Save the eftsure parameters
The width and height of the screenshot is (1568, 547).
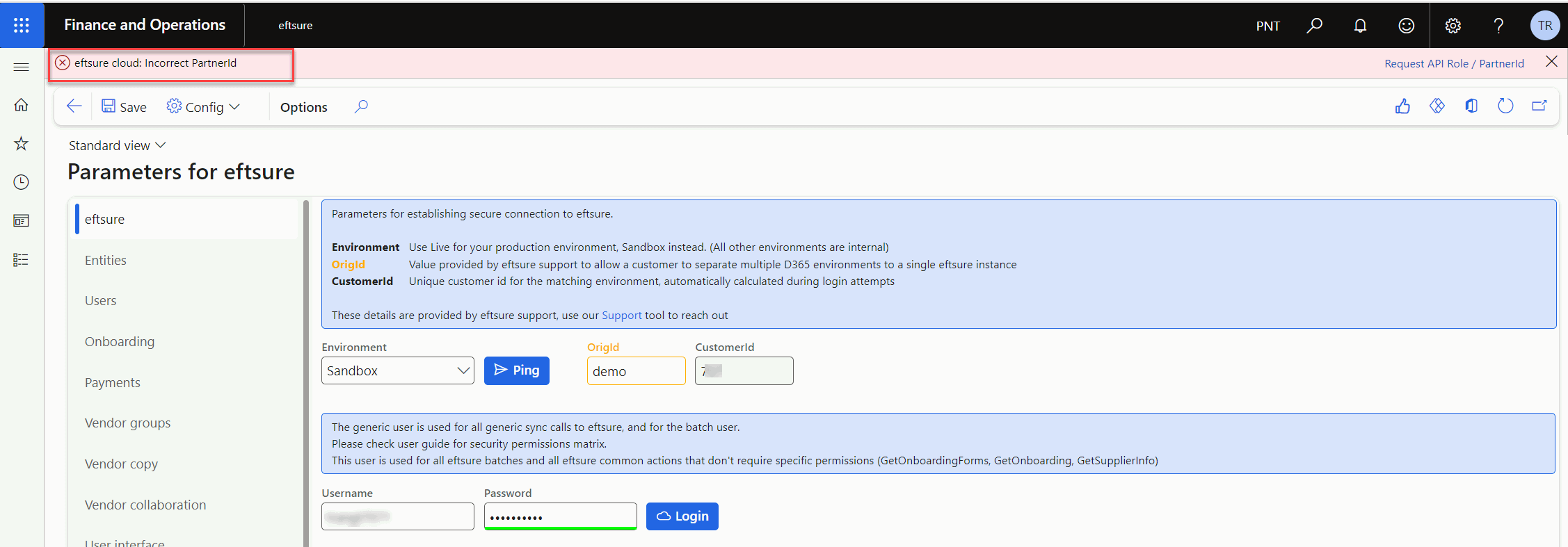click(x=124, y=106)
